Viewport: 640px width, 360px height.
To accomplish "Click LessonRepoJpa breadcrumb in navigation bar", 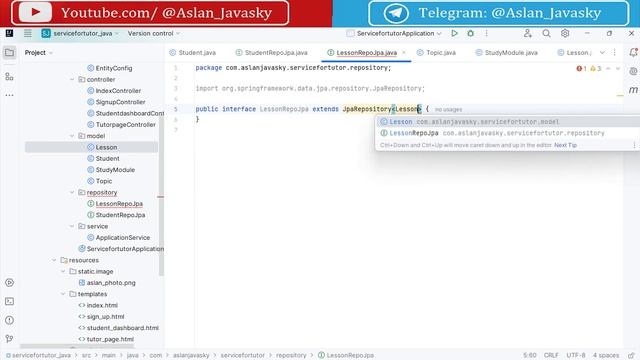I will click(346, 356).
